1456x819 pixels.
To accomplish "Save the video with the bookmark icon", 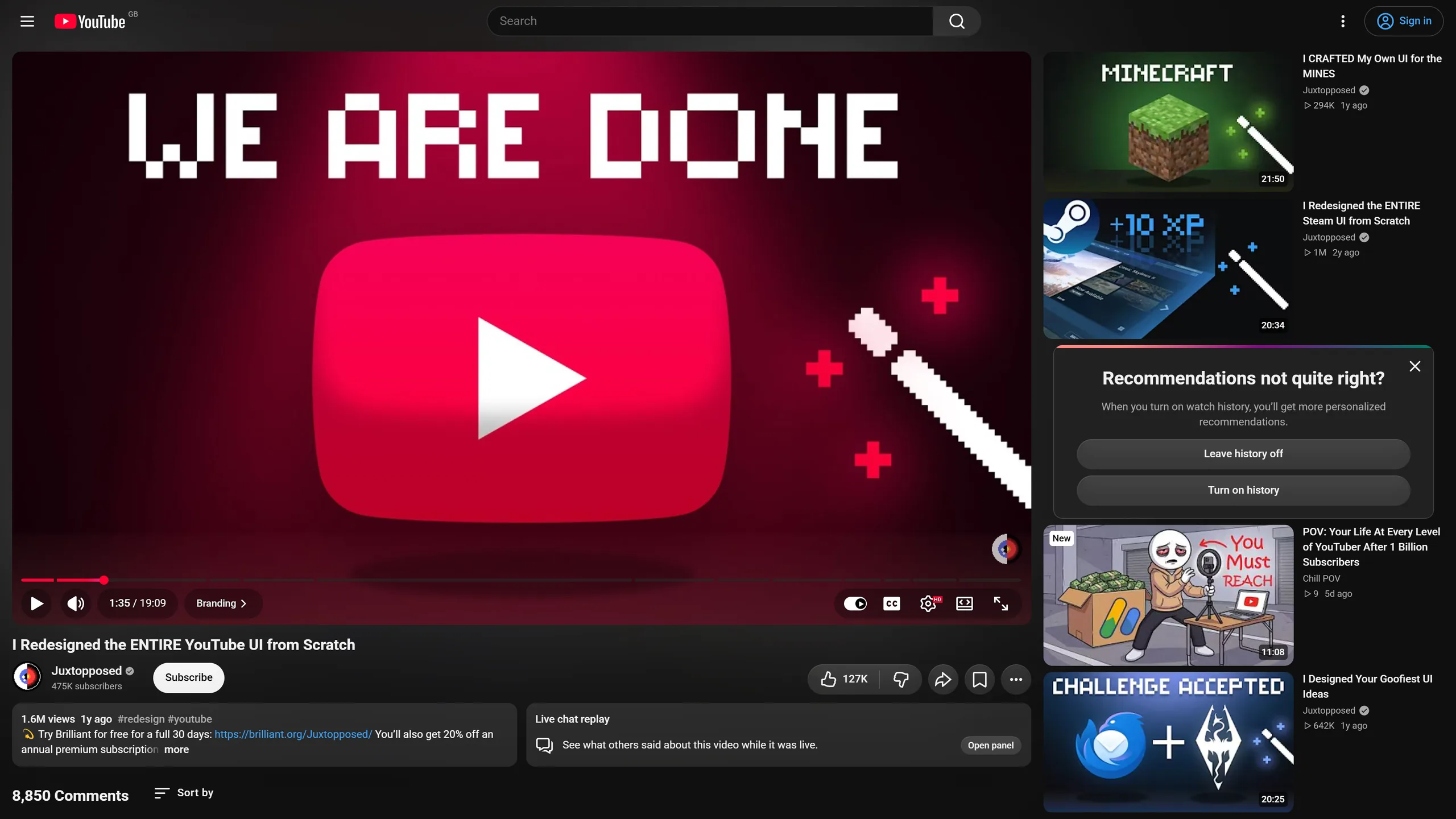I will [x=979, y=679].
